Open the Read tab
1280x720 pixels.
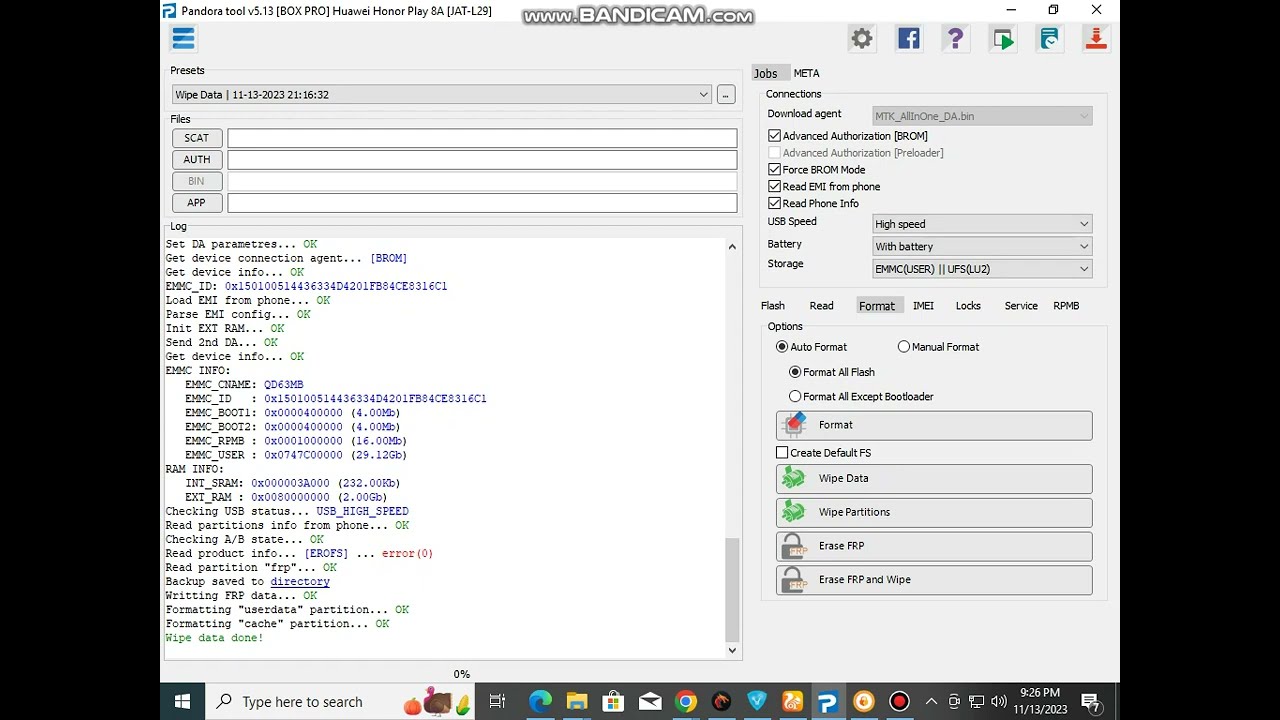point(821,306)
